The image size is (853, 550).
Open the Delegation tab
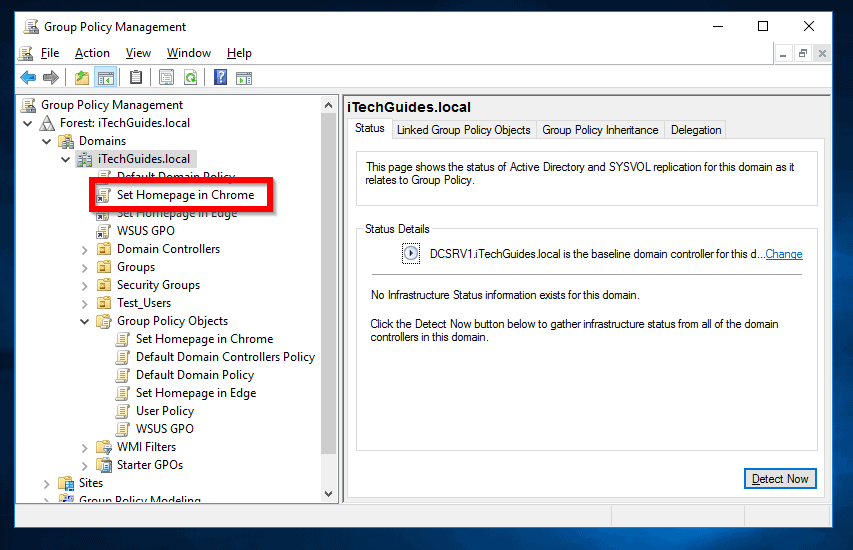(696, 130)
